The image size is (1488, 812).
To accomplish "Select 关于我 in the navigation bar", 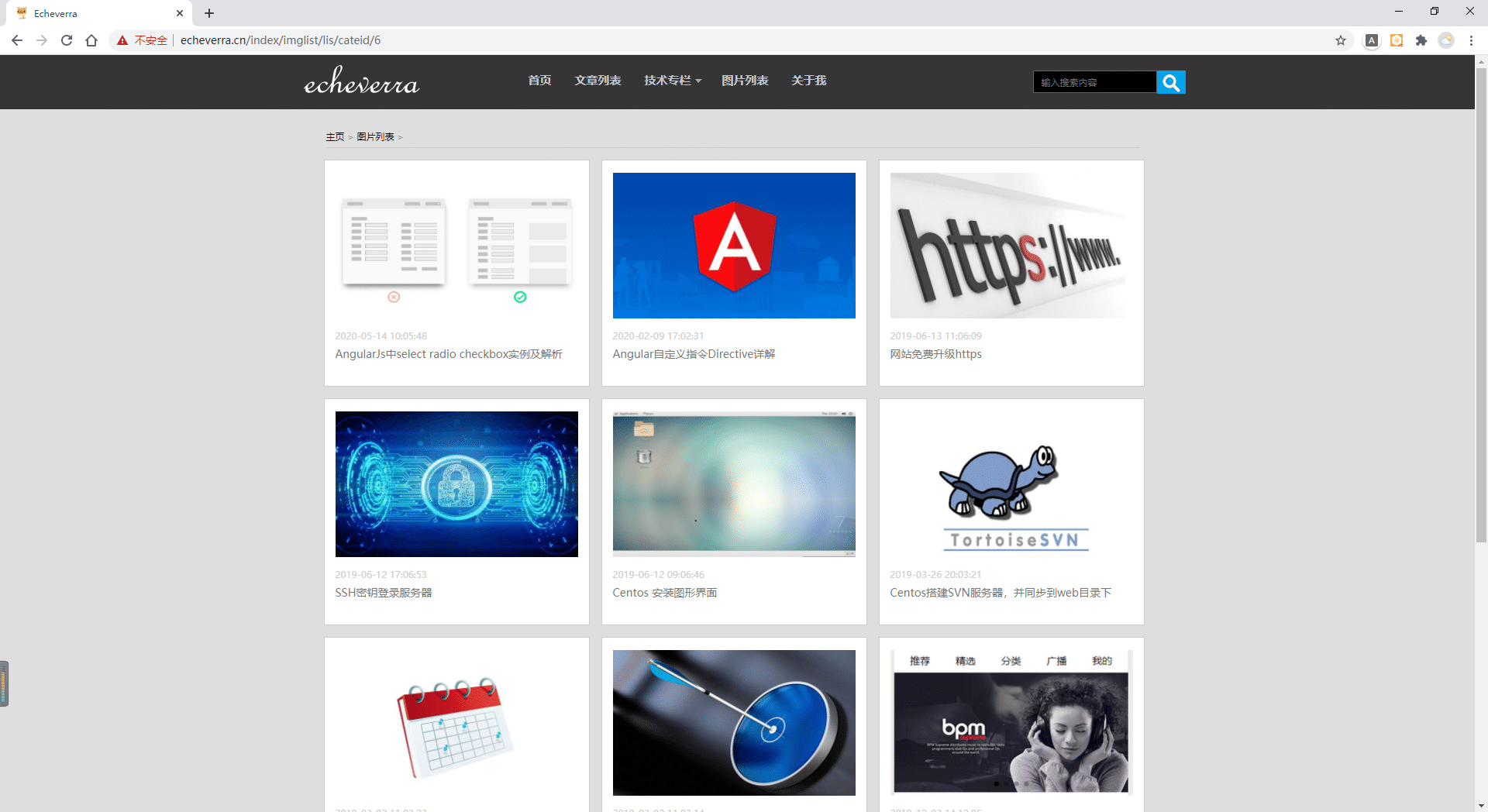I will (808, 81).
